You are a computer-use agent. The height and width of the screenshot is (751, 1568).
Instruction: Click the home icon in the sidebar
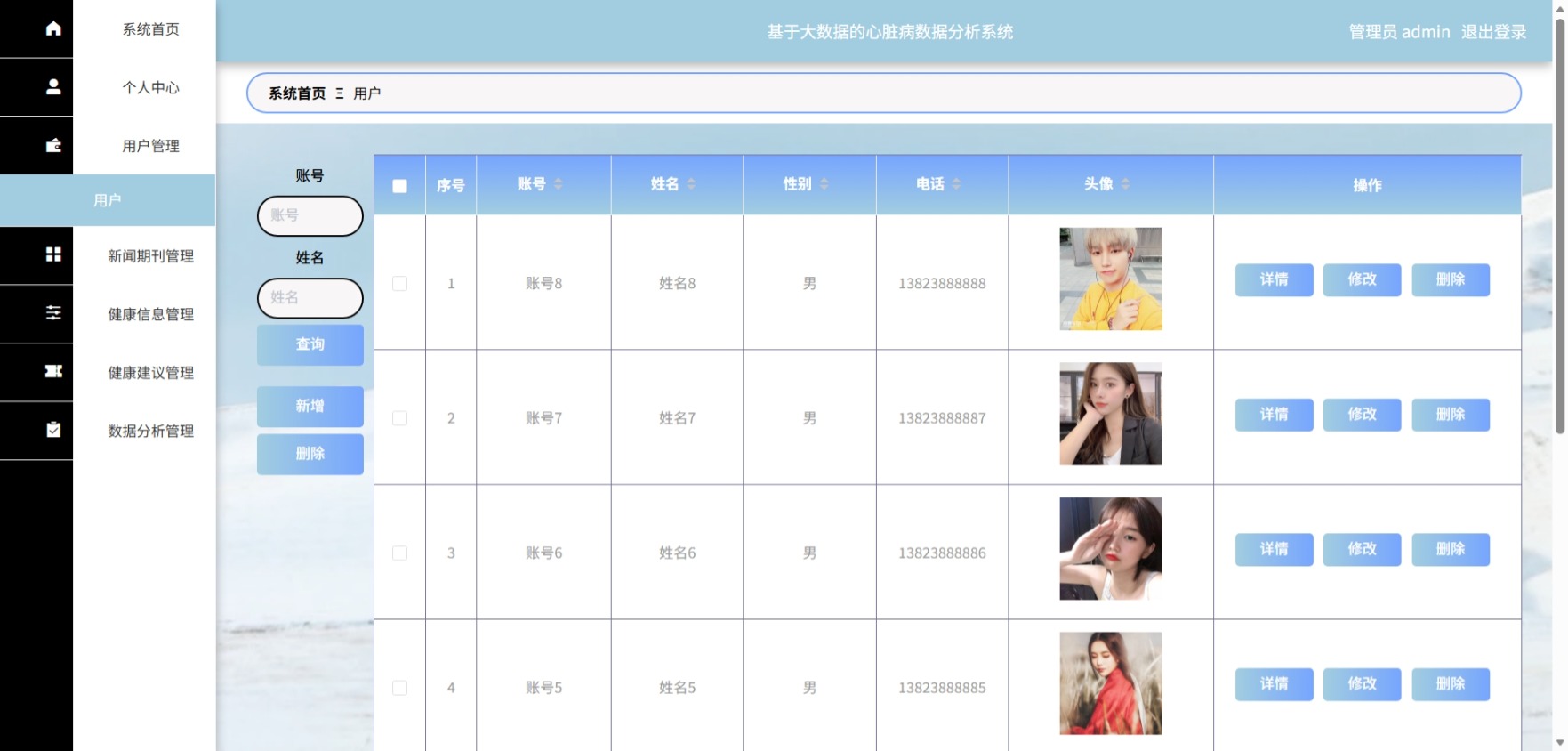(x=53, y=28)
